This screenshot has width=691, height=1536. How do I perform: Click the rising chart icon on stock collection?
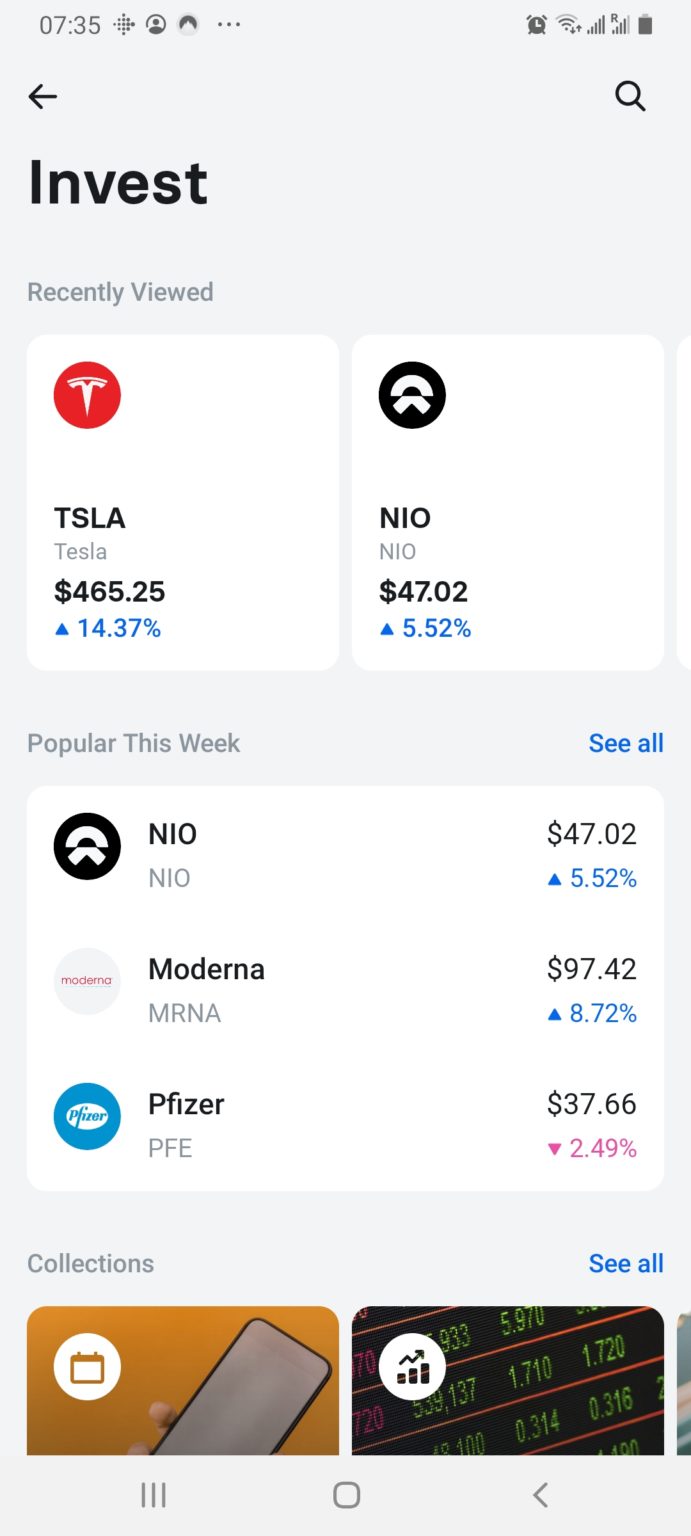[412, 1367]
